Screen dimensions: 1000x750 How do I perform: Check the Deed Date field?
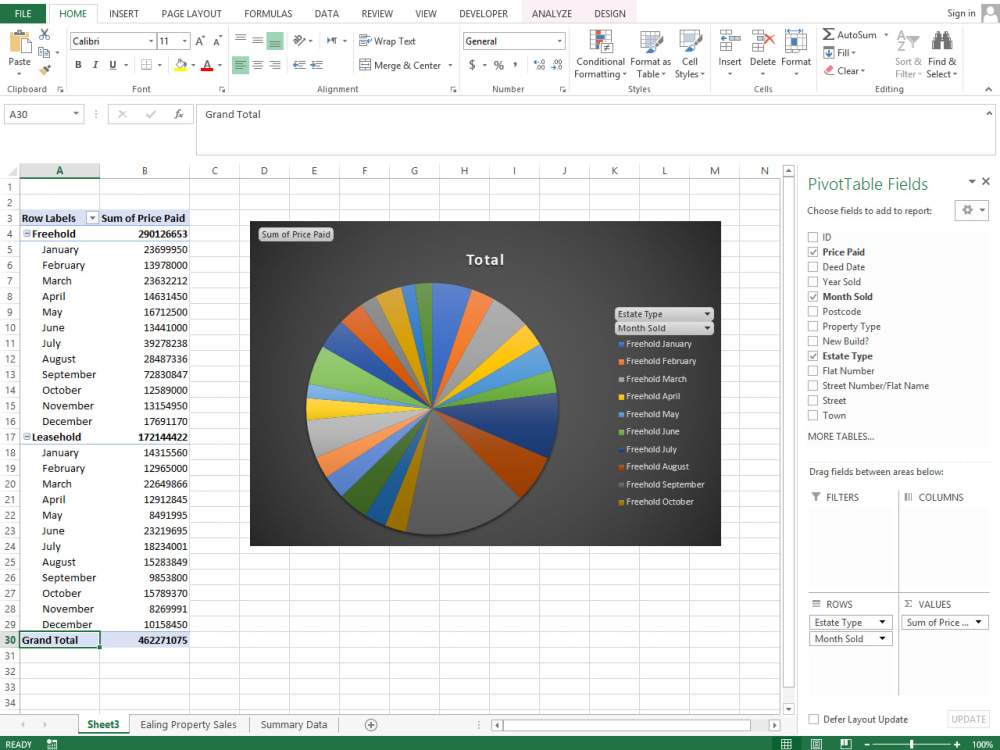pos(813,267)
